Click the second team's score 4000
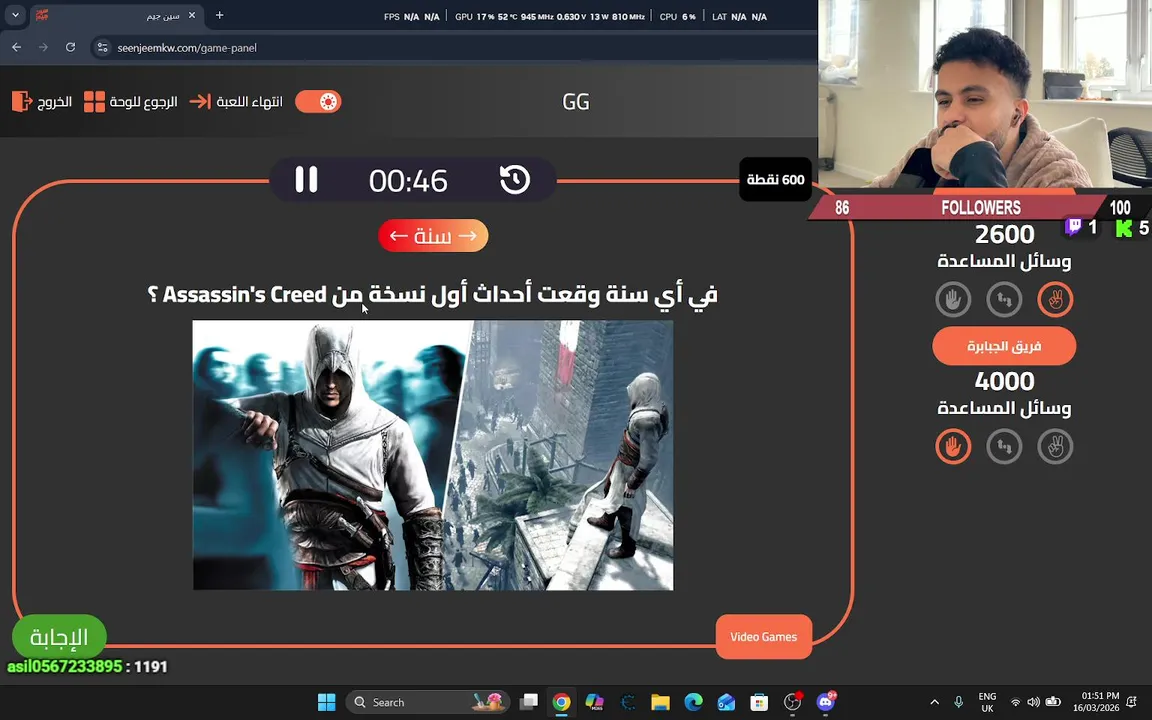This screenshot has height=720, width=1152. point(1004,381)
